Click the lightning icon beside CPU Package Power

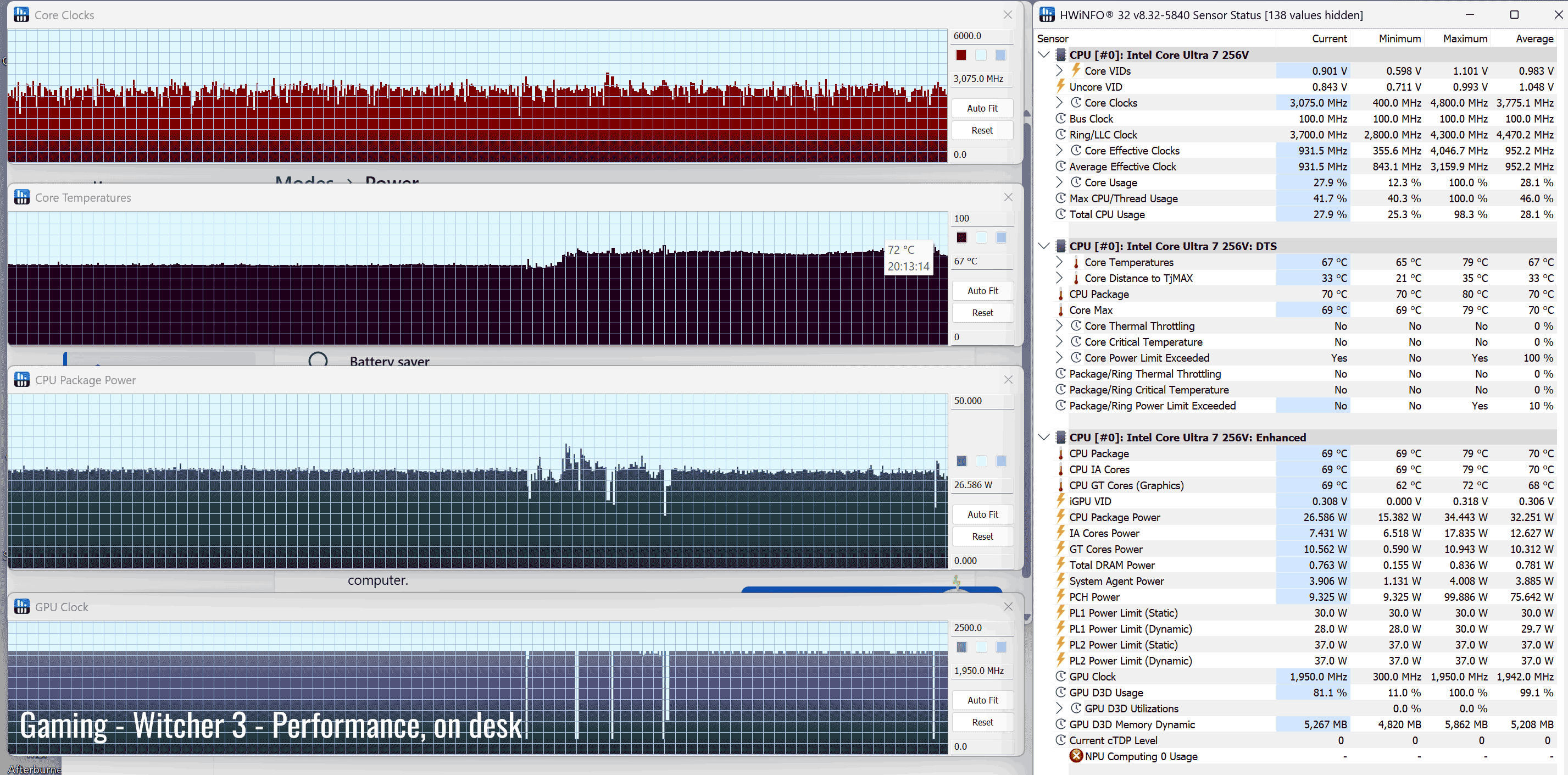(1060, 517)
